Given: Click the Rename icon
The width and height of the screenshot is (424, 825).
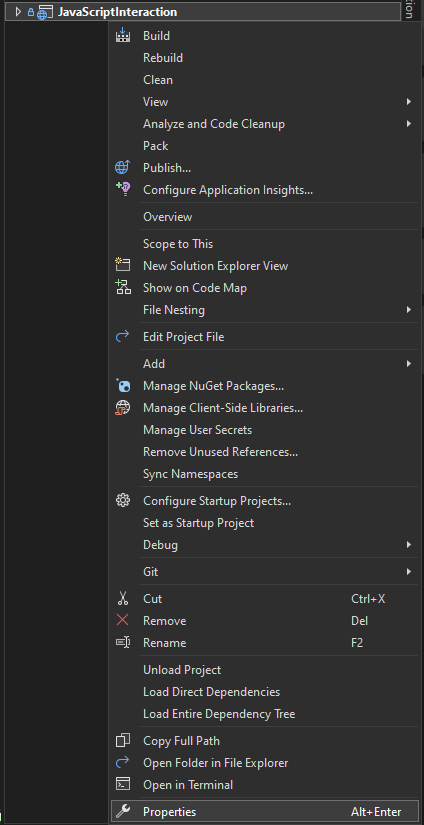Looking at the screenshot, I should tap(123, 642).
